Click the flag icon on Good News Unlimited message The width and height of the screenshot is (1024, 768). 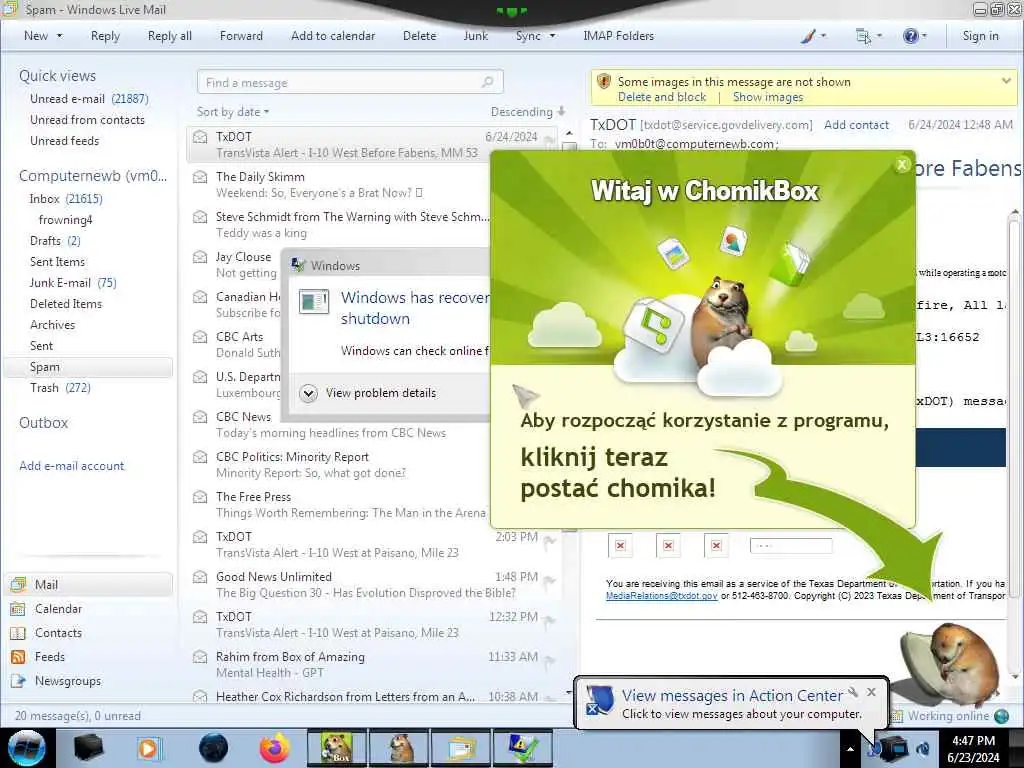(x=550, y=580)
